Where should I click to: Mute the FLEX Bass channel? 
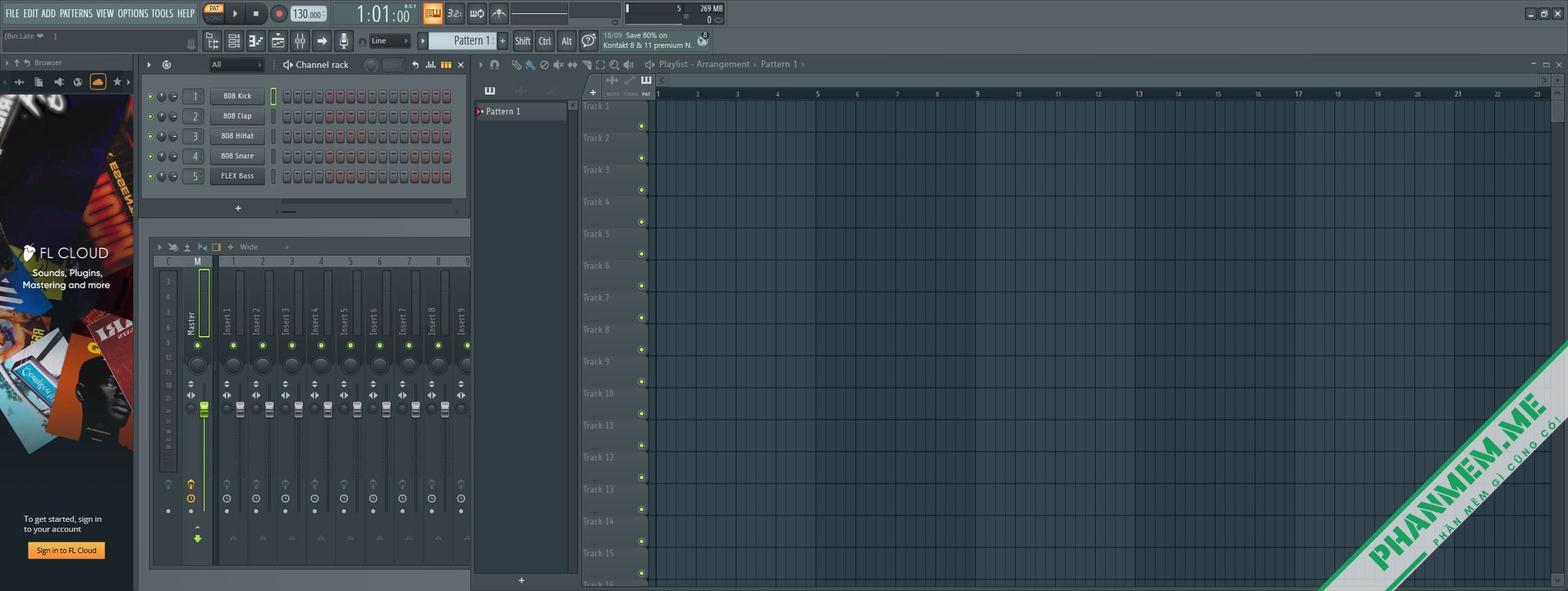[150, 176]
